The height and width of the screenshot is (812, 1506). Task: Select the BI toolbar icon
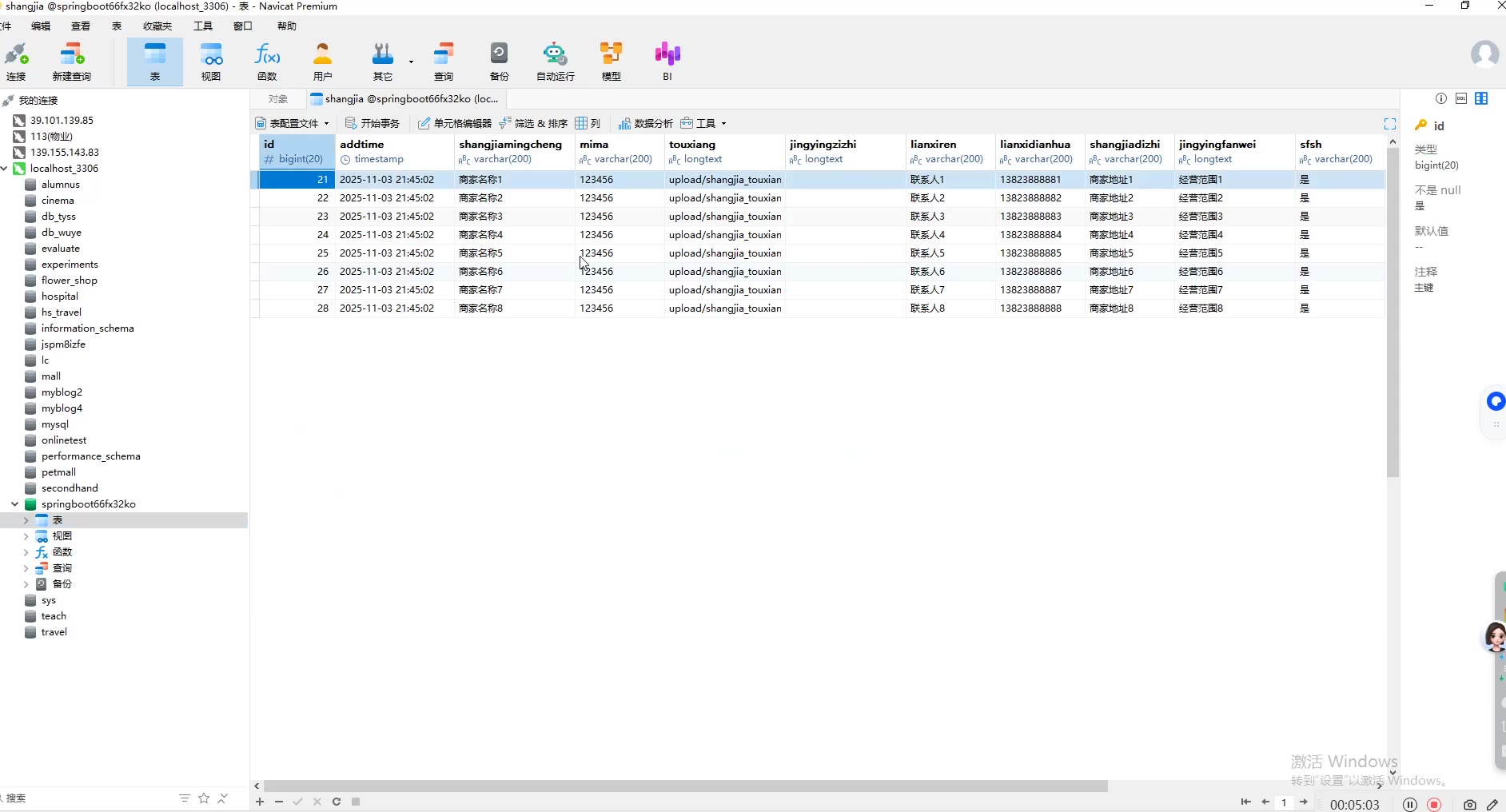[667, 62]
